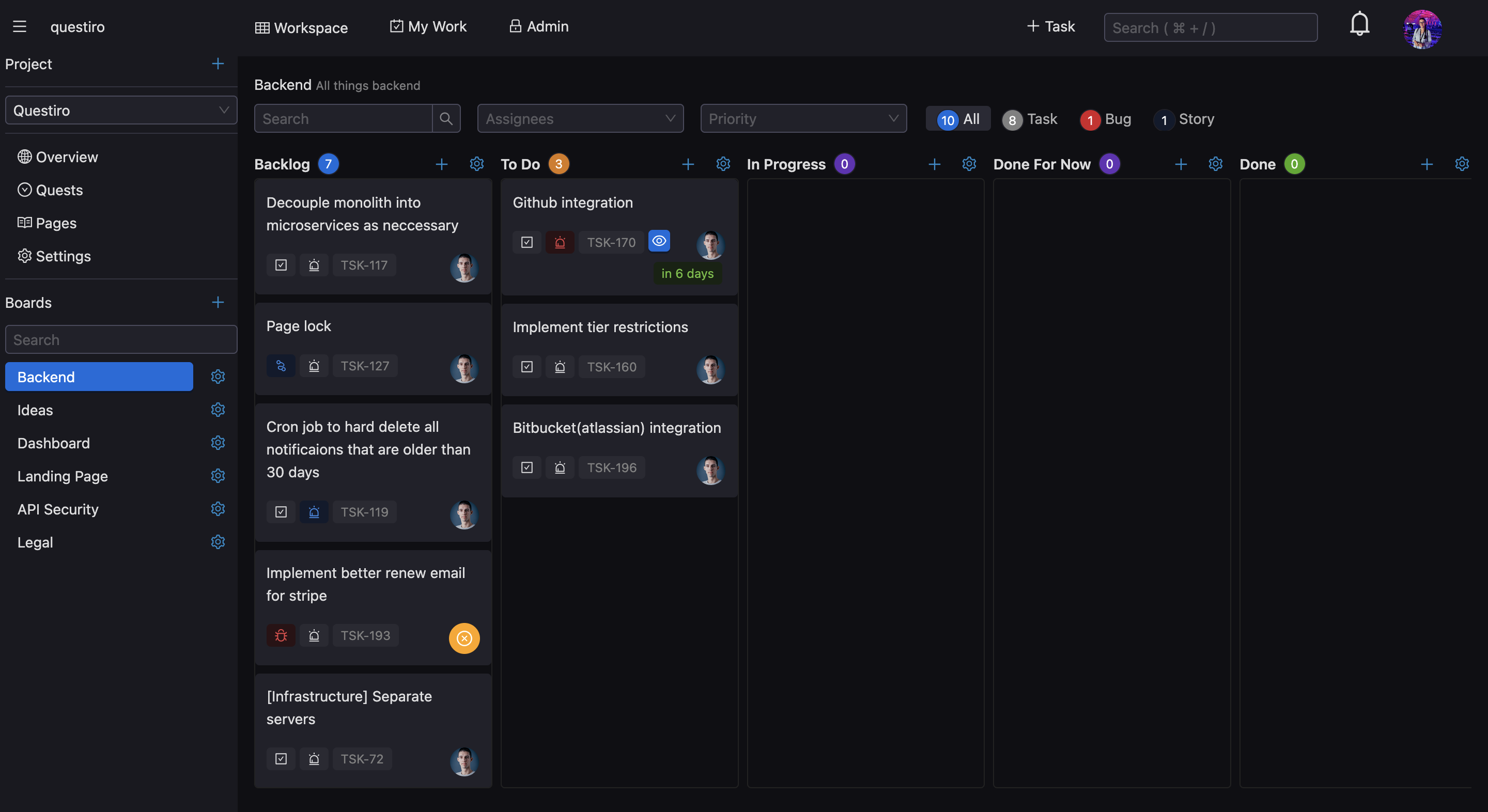
Task: Focus the Backend board search field
Action: tap(343, 118)
